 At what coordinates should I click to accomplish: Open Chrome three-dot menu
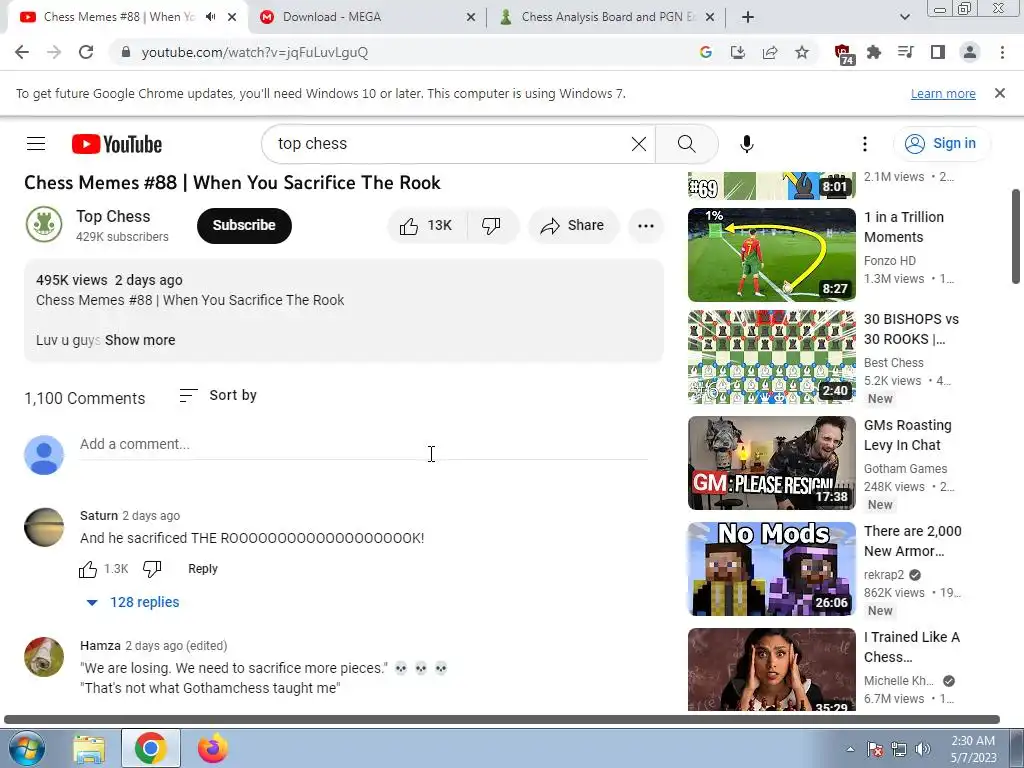coord(1002,52)
